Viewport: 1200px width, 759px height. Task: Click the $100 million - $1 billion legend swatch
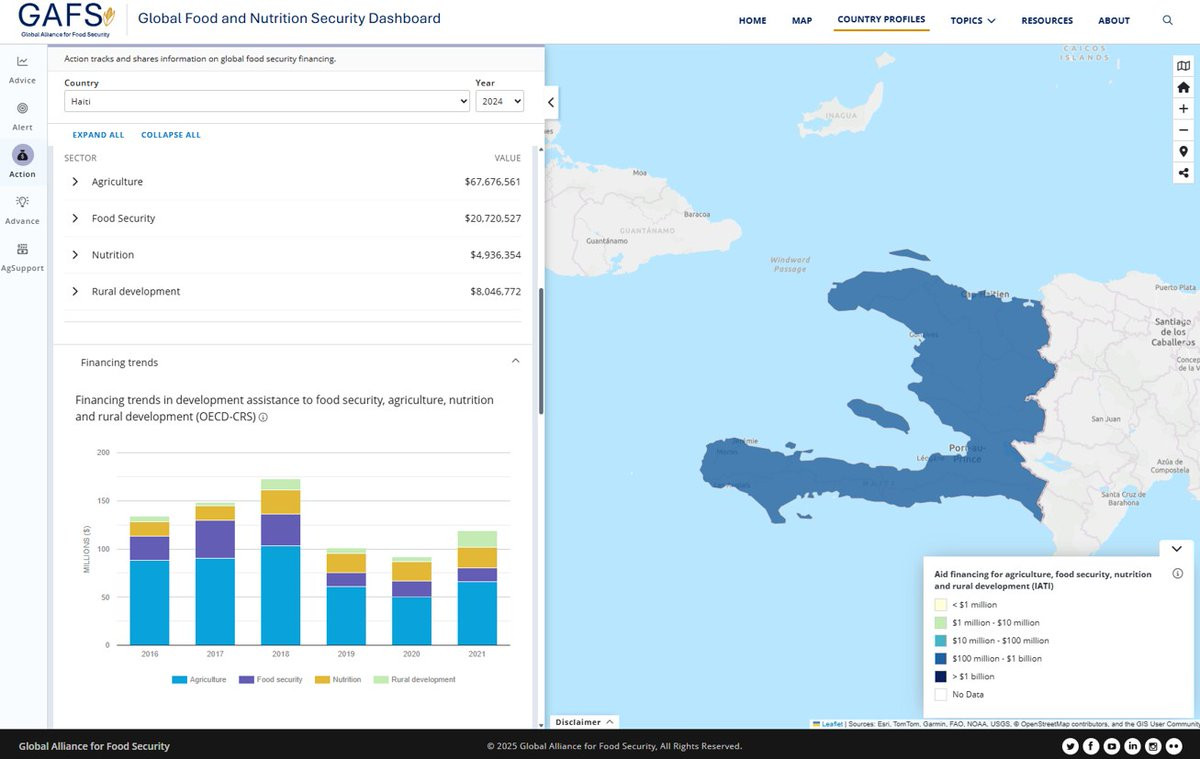click(x=940, y=659)
